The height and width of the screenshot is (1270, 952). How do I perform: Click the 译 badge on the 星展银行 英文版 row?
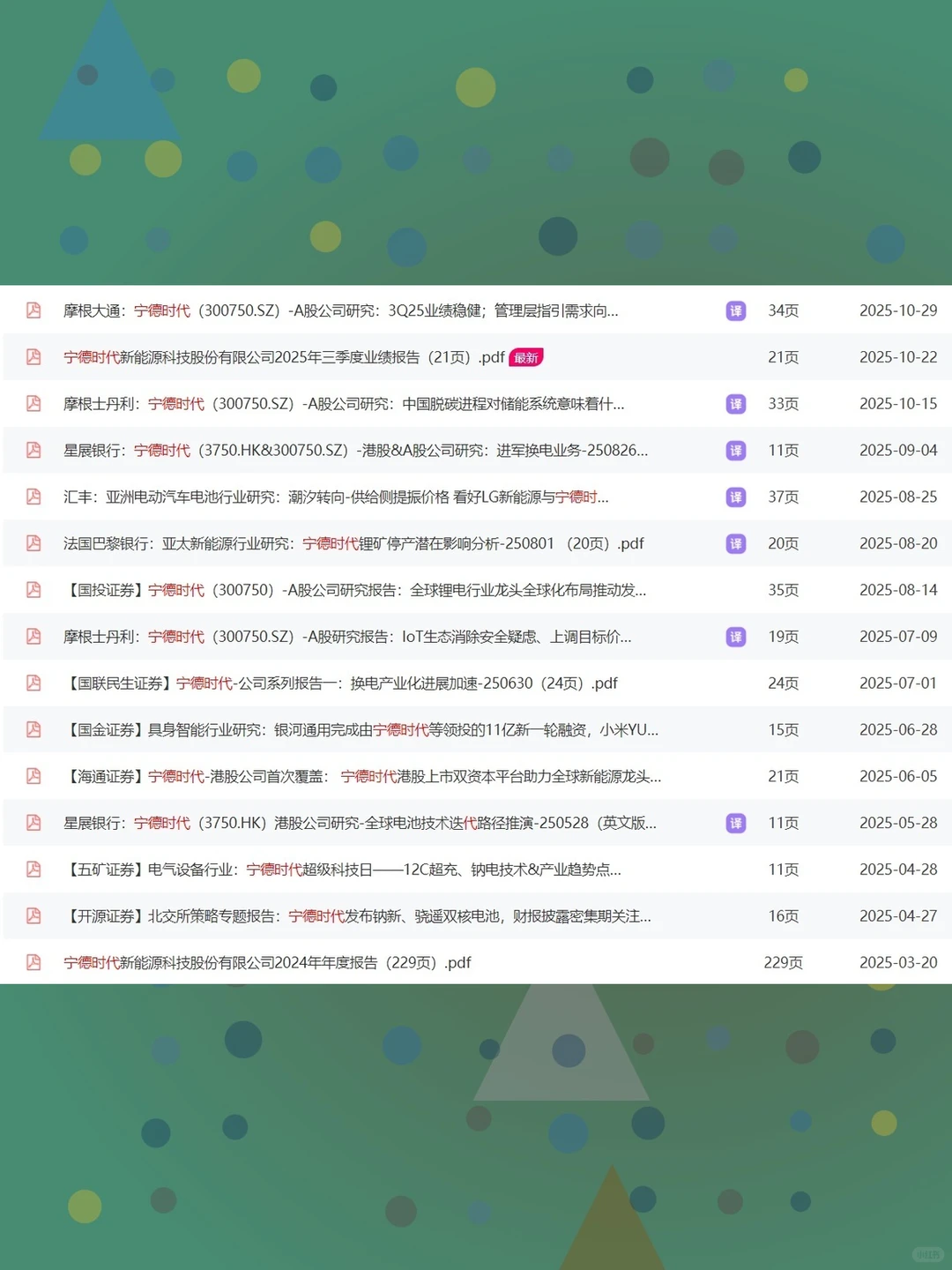click(x=736, y=822)
